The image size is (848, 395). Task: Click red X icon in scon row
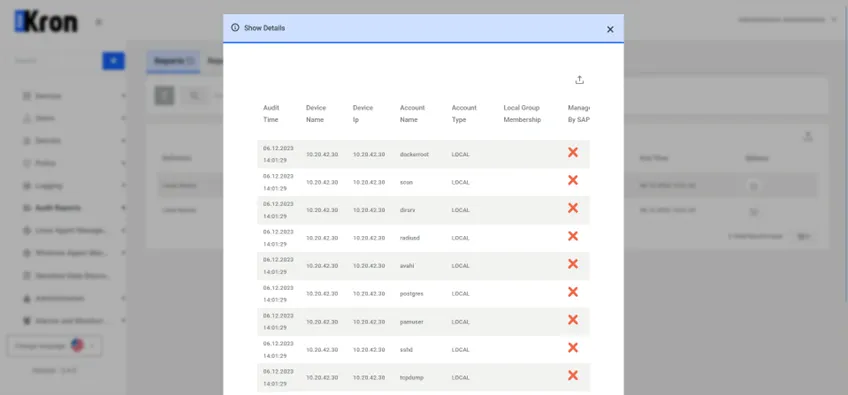pyautogui.click(x=573, y=180)
